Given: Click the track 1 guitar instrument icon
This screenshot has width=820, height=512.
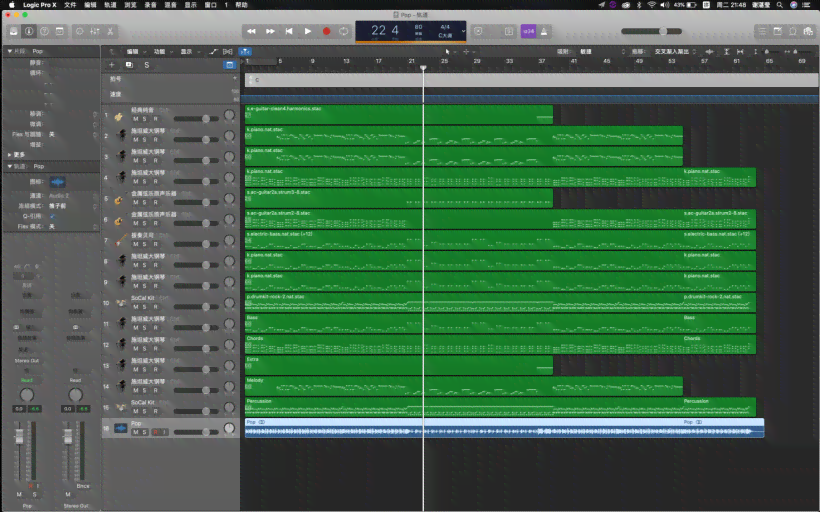Looking at the screenshot, I should 119,116.
